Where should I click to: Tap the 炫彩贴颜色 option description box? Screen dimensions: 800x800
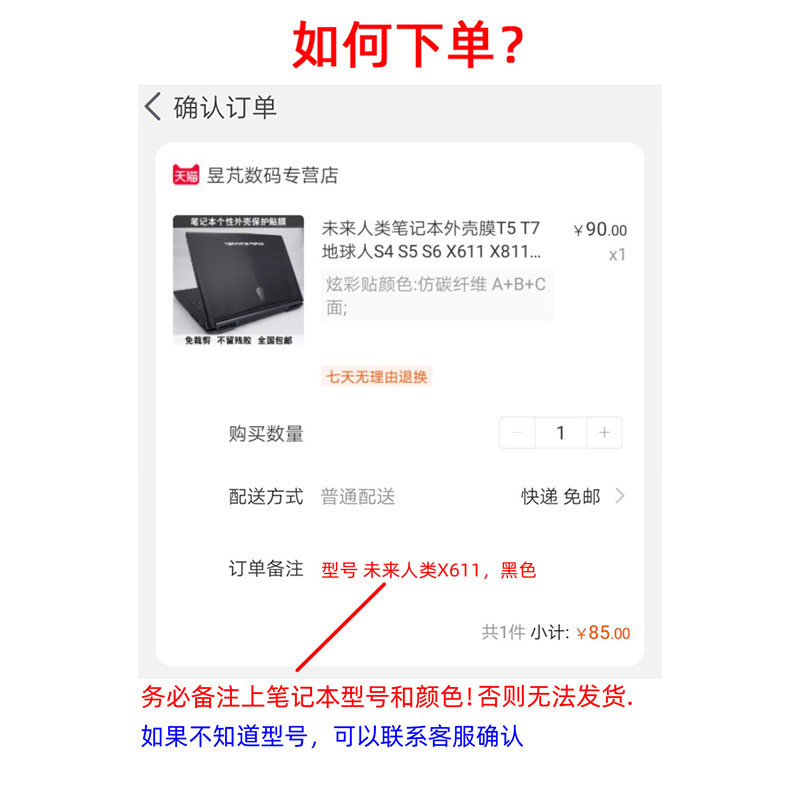coord(437,295)
